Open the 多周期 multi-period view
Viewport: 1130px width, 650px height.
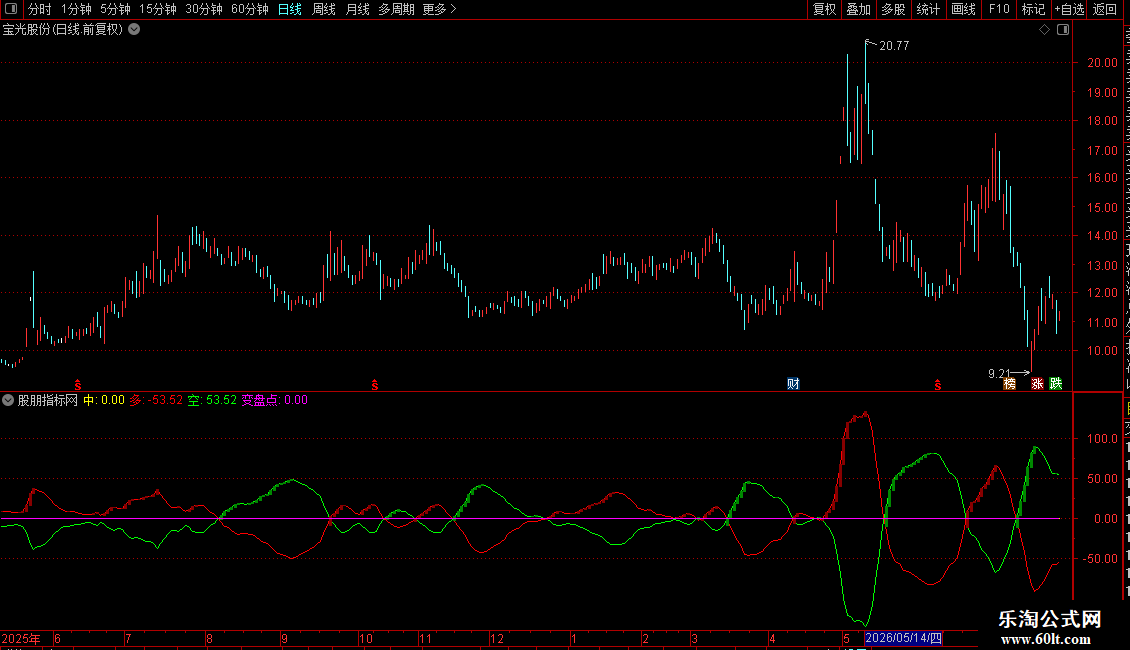click(x=396, y=9)
